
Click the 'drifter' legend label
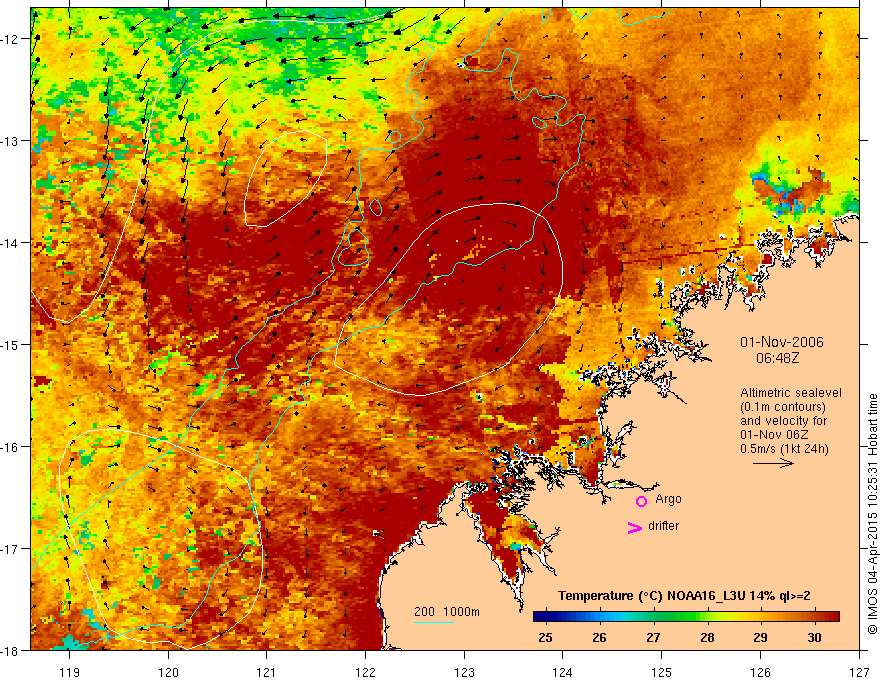coord(663,526)
